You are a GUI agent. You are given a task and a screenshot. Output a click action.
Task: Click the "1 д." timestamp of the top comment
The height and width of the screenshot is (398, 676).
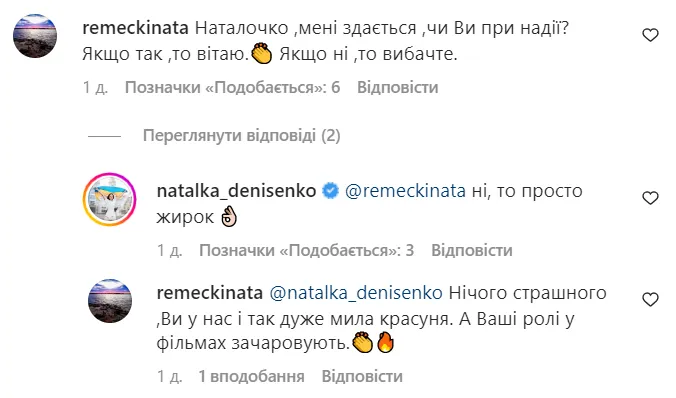click(x=95, y=88)
